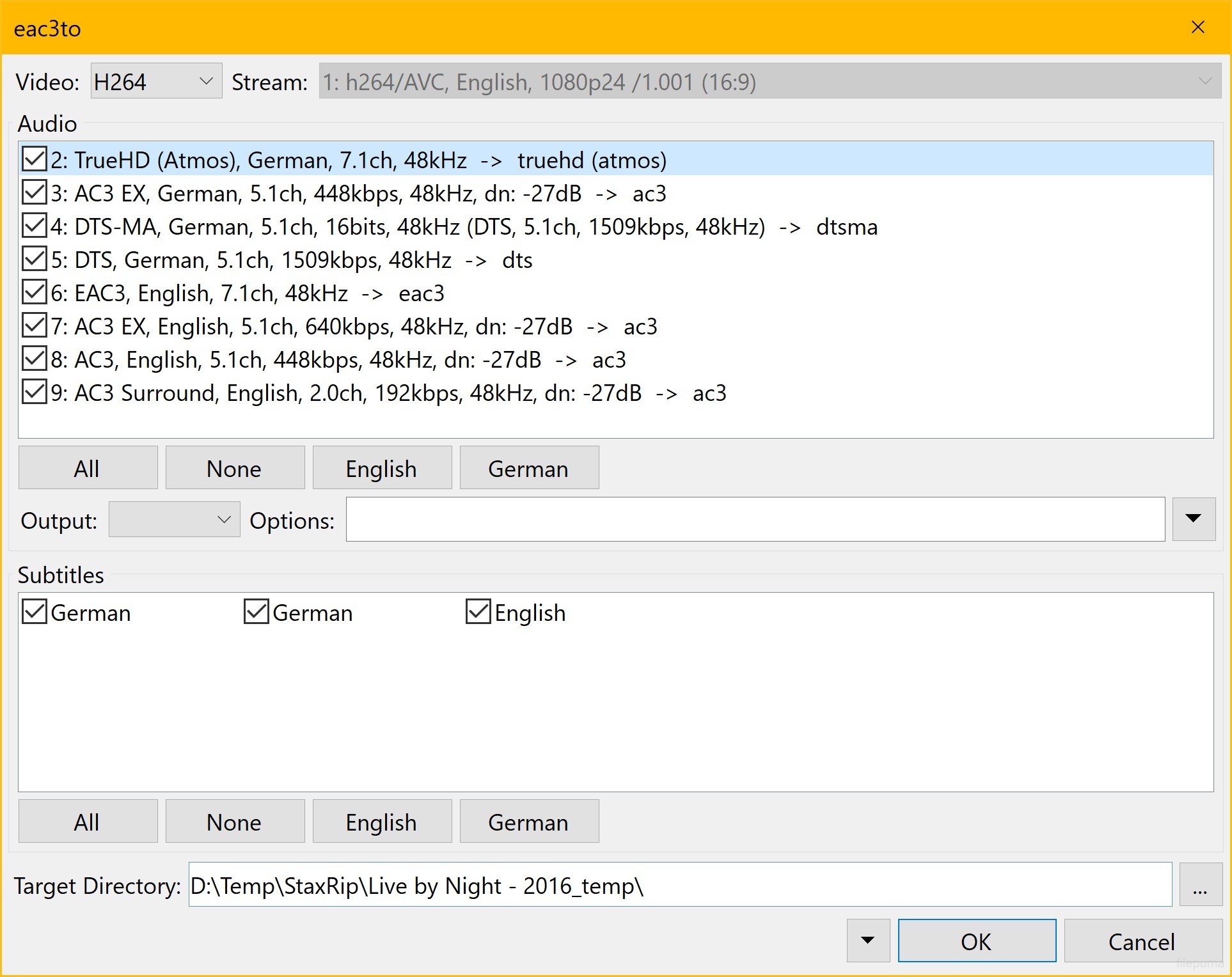Toggle the EAC3 English 7.1ch track
1232x977 pixels.
click(35, 292)
